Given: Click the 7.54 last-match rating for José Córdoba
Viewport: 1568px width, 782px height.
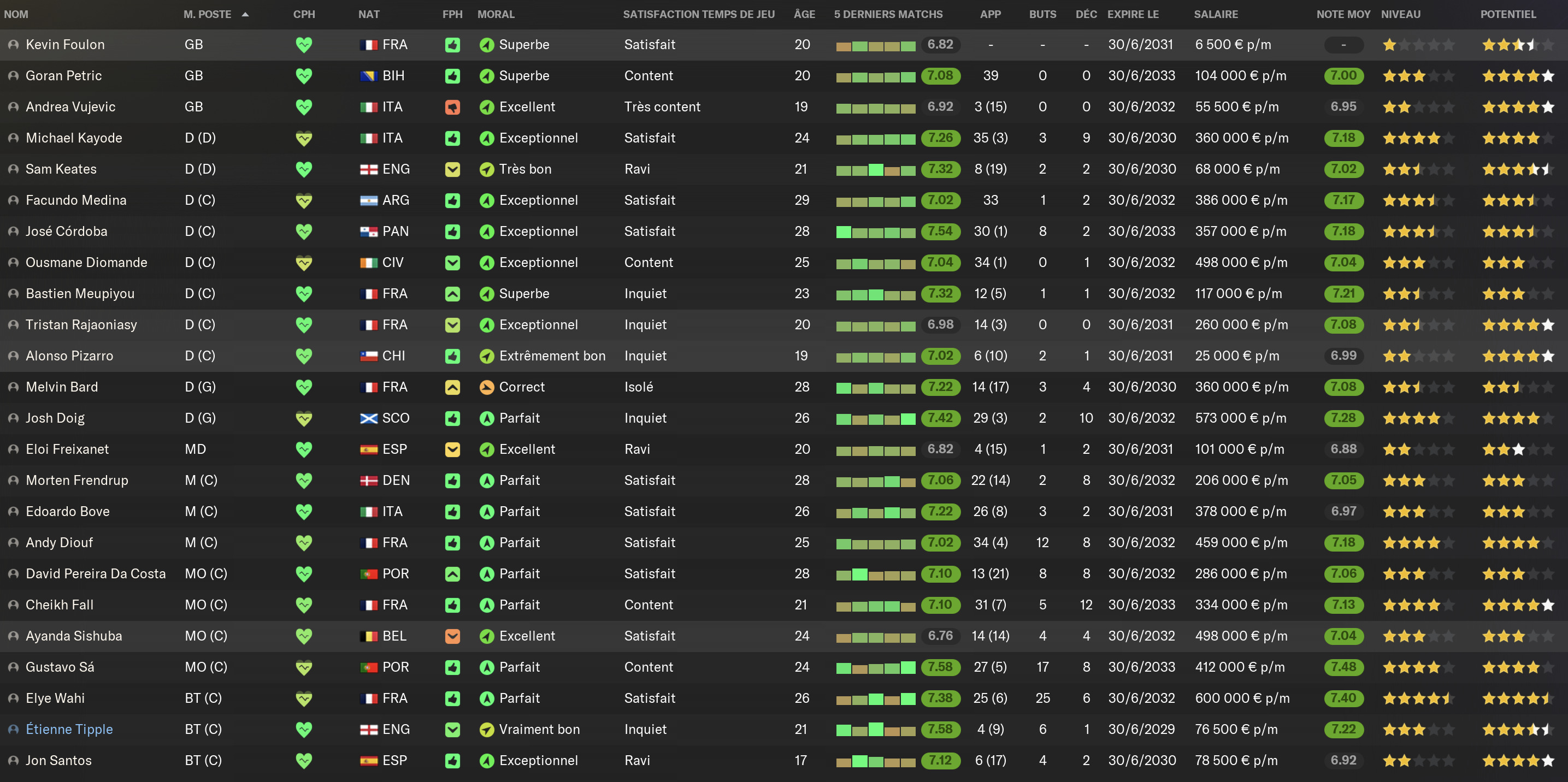Looking at the screenshot, I should coord(940,231).
